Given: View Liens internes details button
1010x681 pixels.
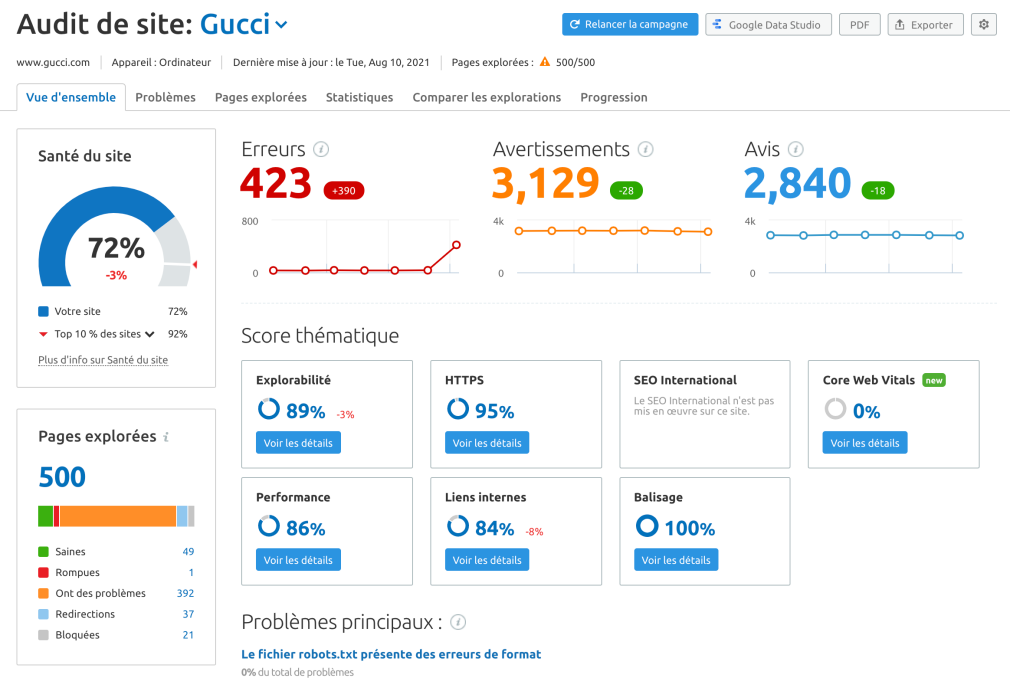Looking at the screenshot, I should pos(487,560).
